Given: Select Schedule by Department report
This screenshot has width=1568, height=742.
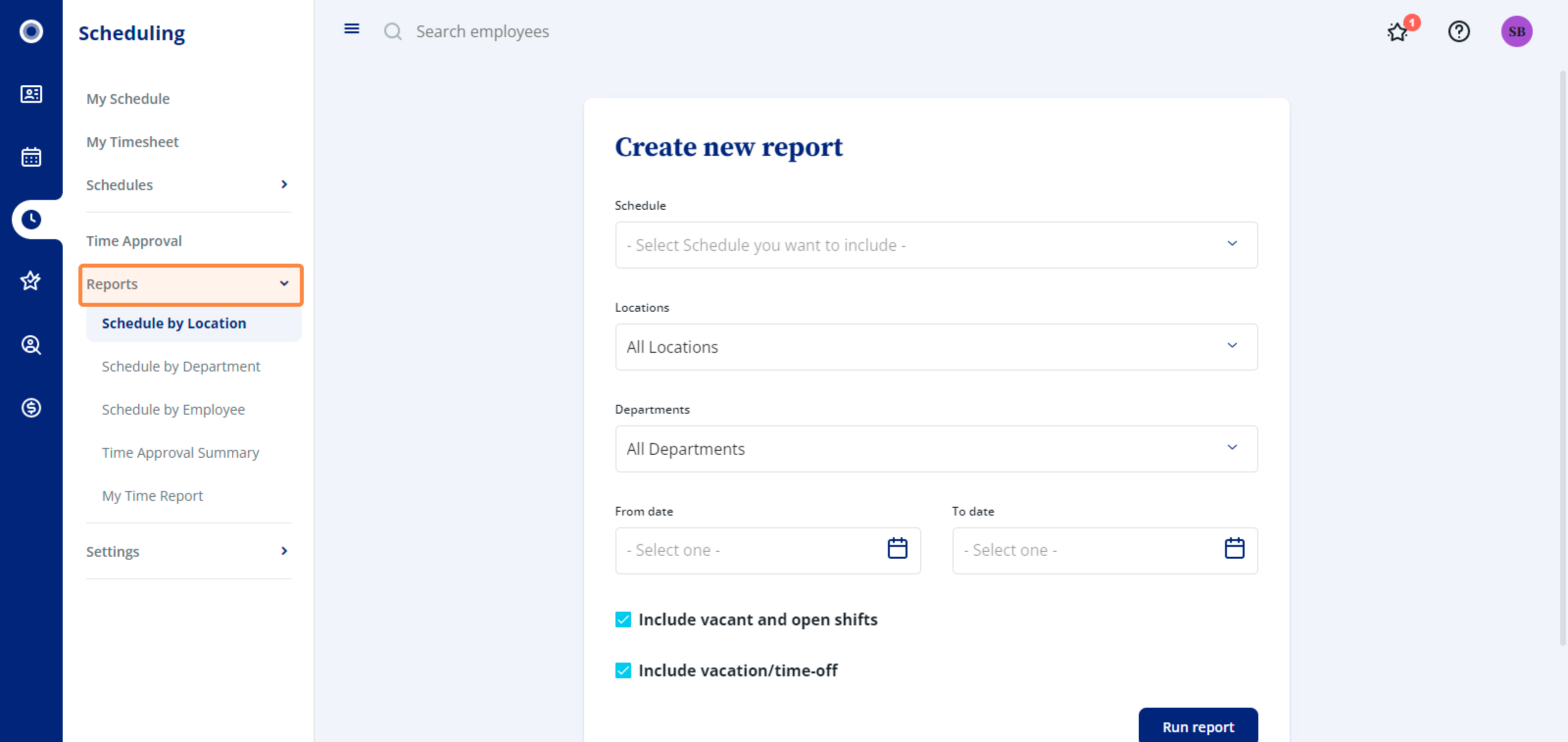Looking at the screenshot, I should 181,367.
